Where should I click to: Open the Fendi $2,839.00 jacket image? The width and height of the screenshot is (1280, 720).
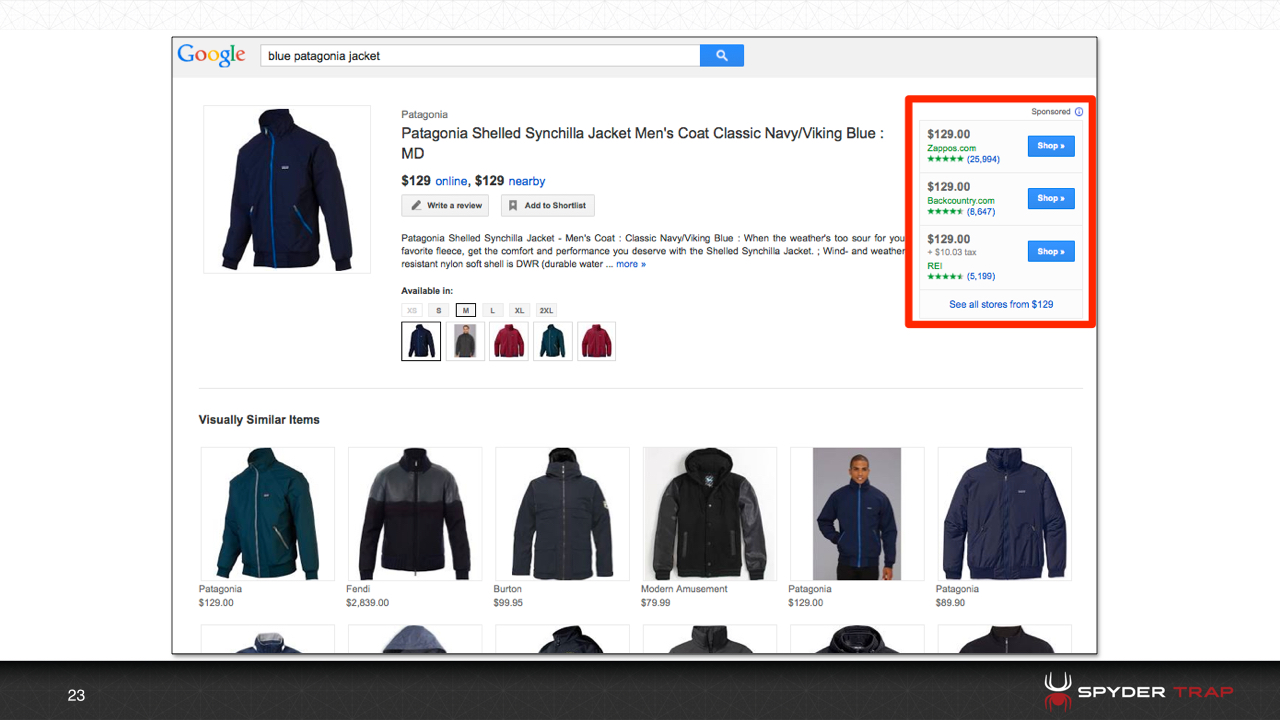click(x=415, y=514)
